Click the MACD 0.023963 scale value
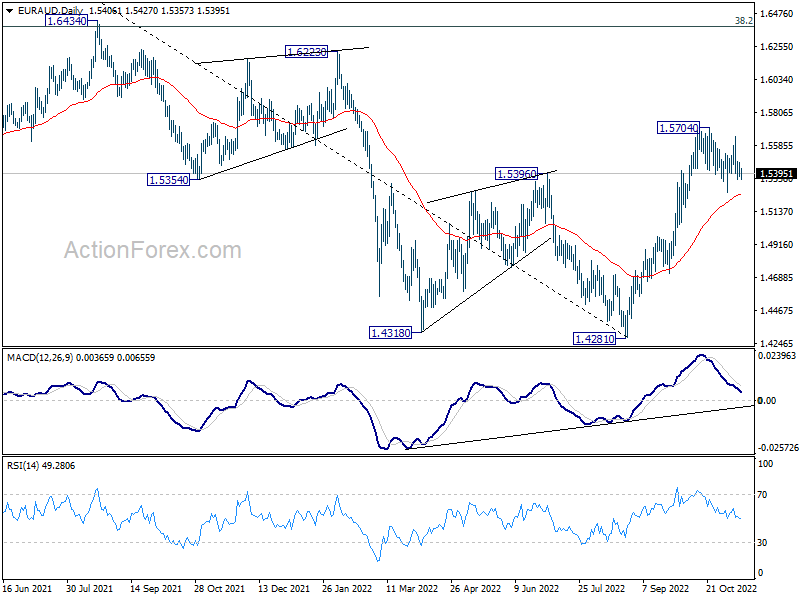The height and width of the screenshot is (600, 800). pyautogui.click(x=777, y=356)
